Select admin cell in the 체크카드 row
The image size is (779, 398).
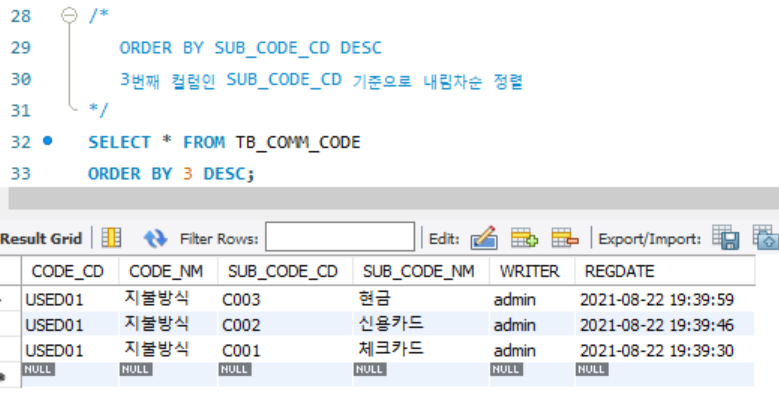point(532,350)
